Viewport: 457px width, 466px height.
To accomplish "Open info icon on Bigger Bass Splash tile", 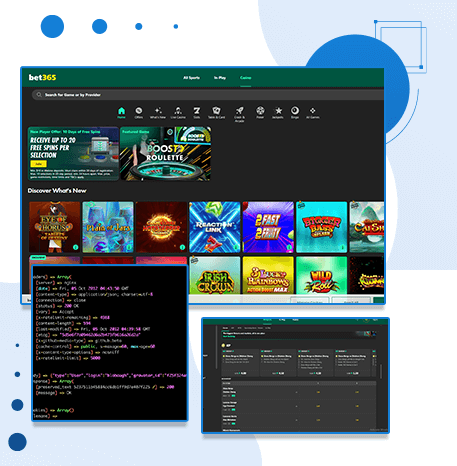I will [x=342, y=247].
